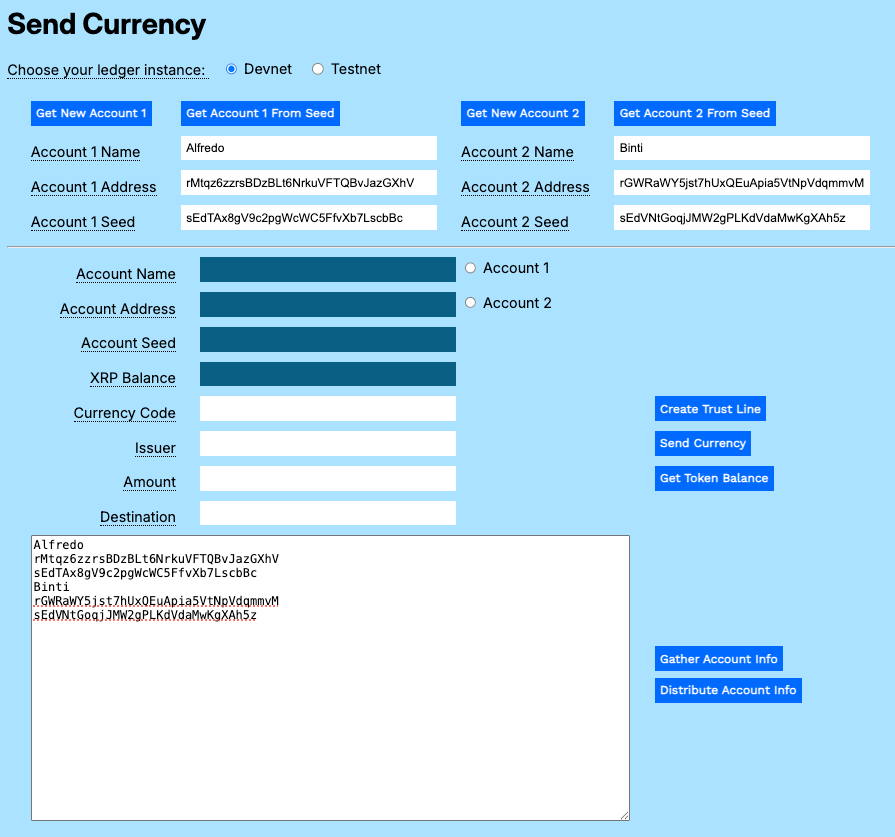Click the Get New Account 1 button
The width and height of the screenshot is (895, 837).
(91, 113)
